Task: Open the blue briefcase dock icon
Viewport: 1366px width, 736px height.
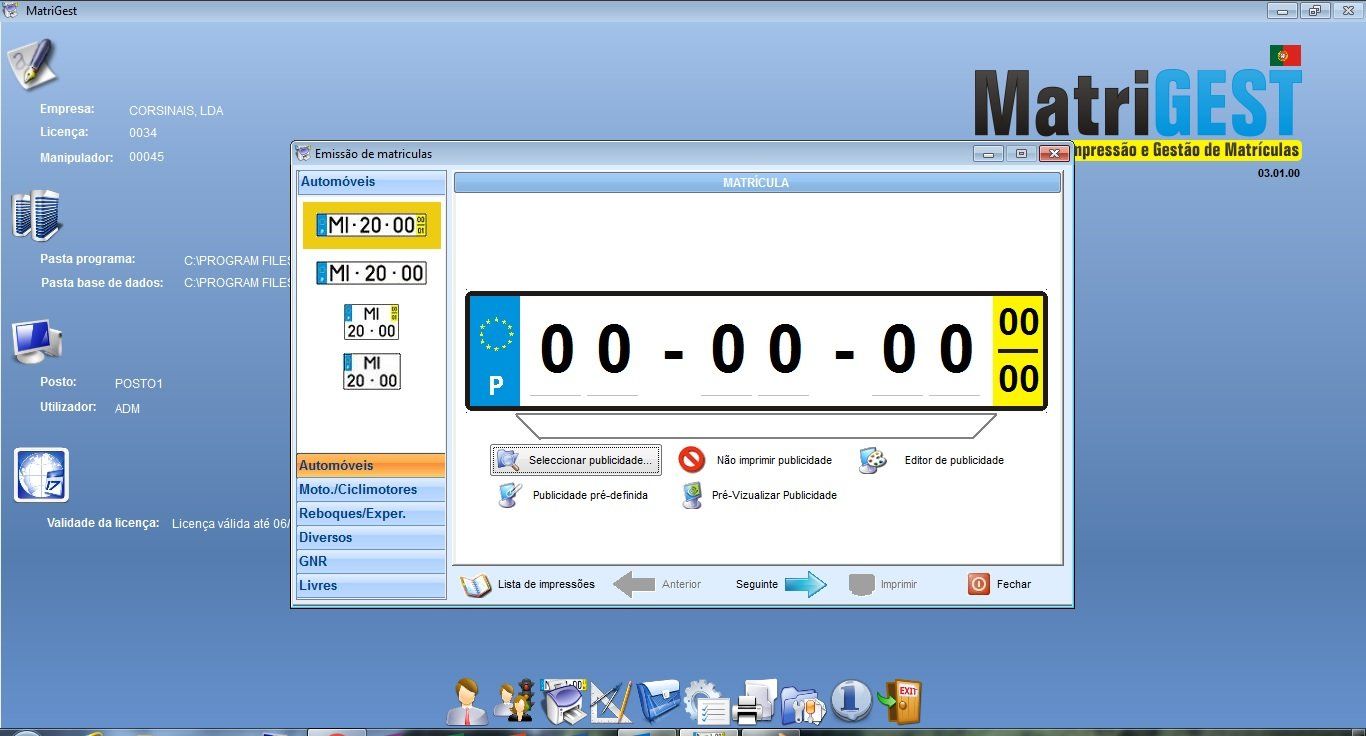Action: pos(658,701)
